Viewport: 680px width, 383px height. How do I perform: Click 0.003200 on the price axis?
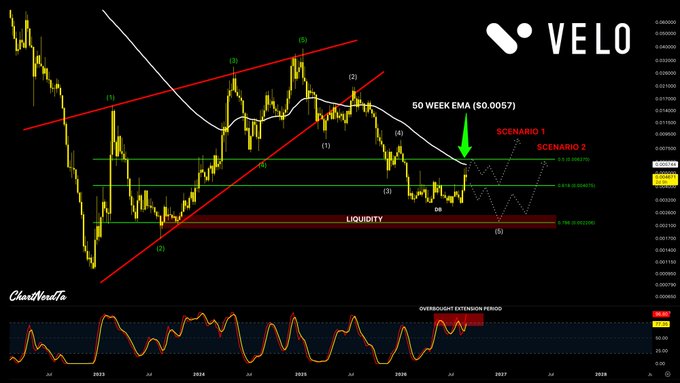(x=665, y=200)
